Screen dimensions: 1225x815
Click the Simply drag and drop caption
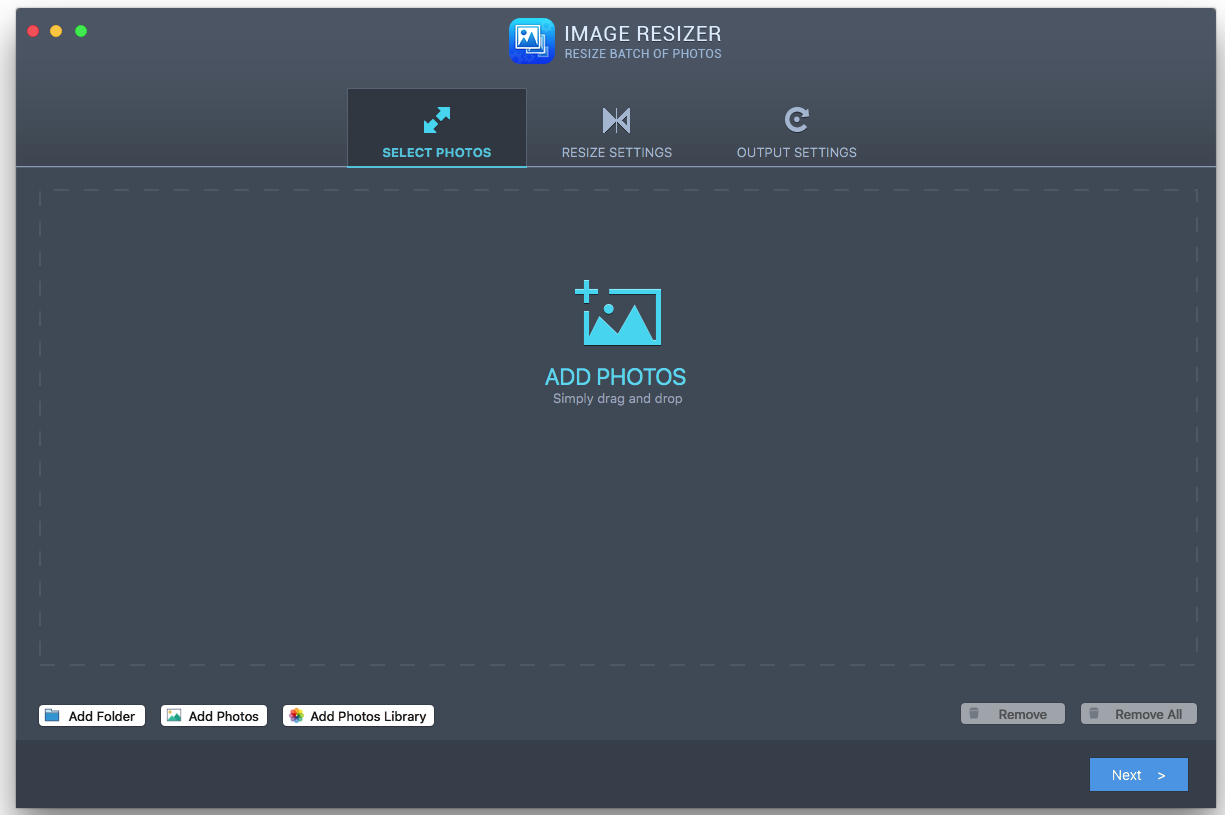point(617,399)
